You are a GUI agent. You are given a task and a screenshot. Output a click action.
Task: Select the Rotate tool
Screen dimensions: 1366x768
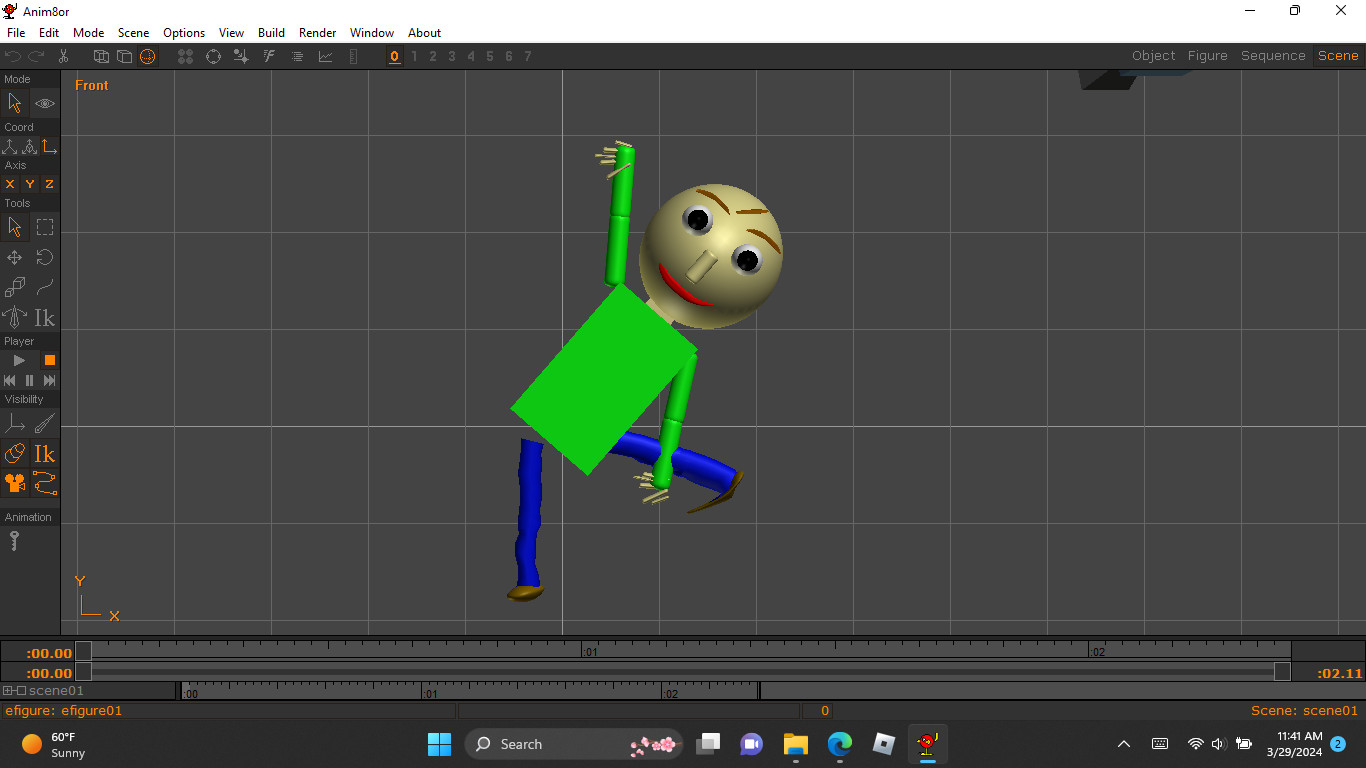coord(45,257)
